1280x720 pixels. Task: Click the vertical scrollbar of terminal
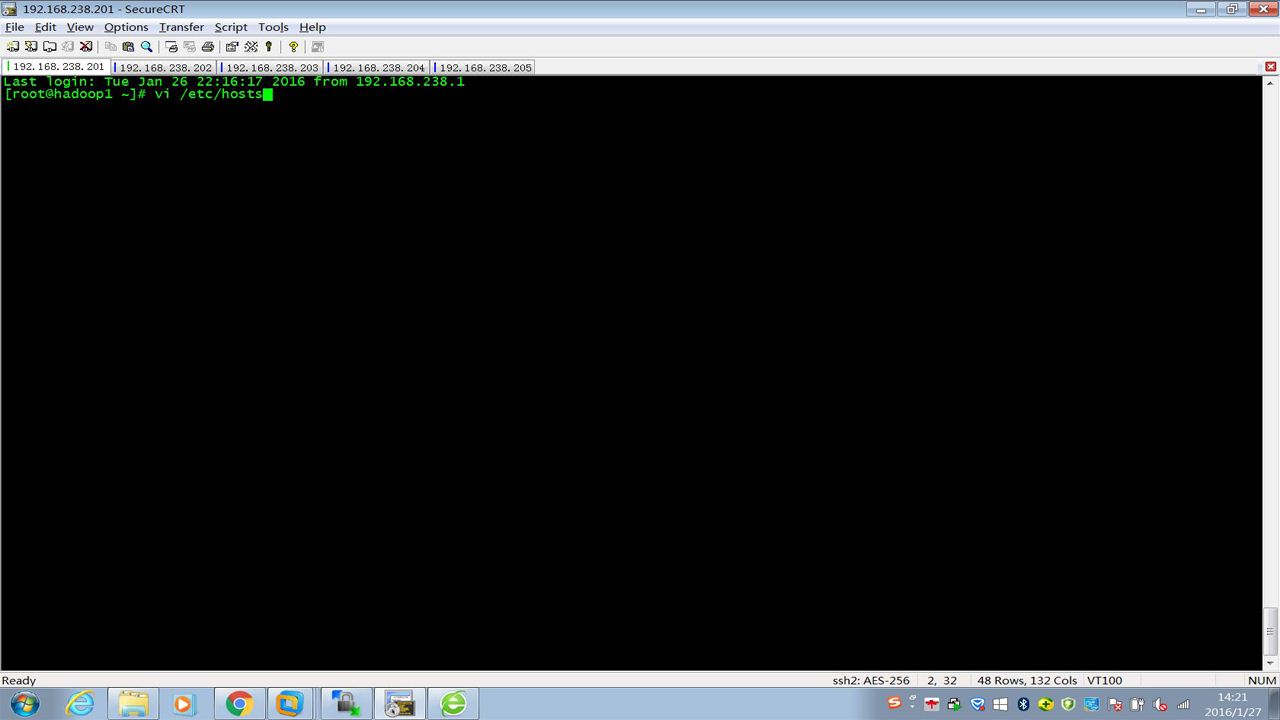1271,372
